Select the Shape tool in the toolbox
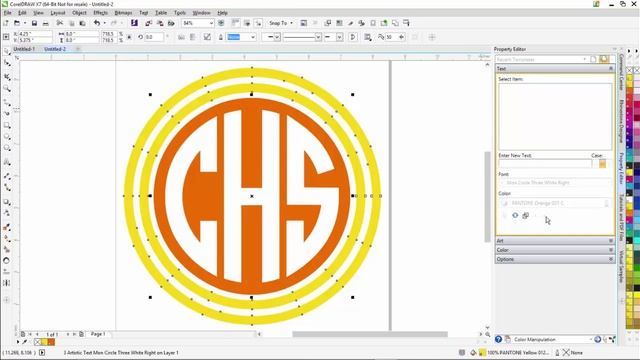Viewport: 640px width, 360px height. [7, 63]
